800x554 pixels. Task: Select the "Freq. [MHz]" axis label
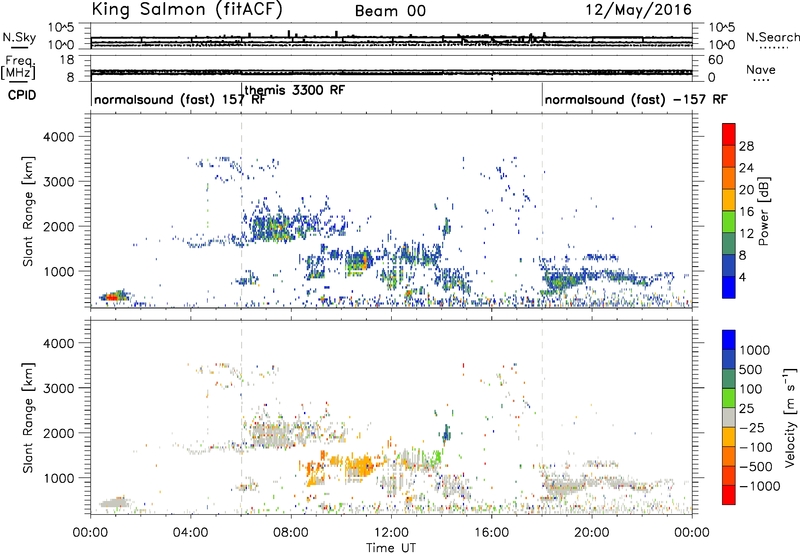point(18,68)
